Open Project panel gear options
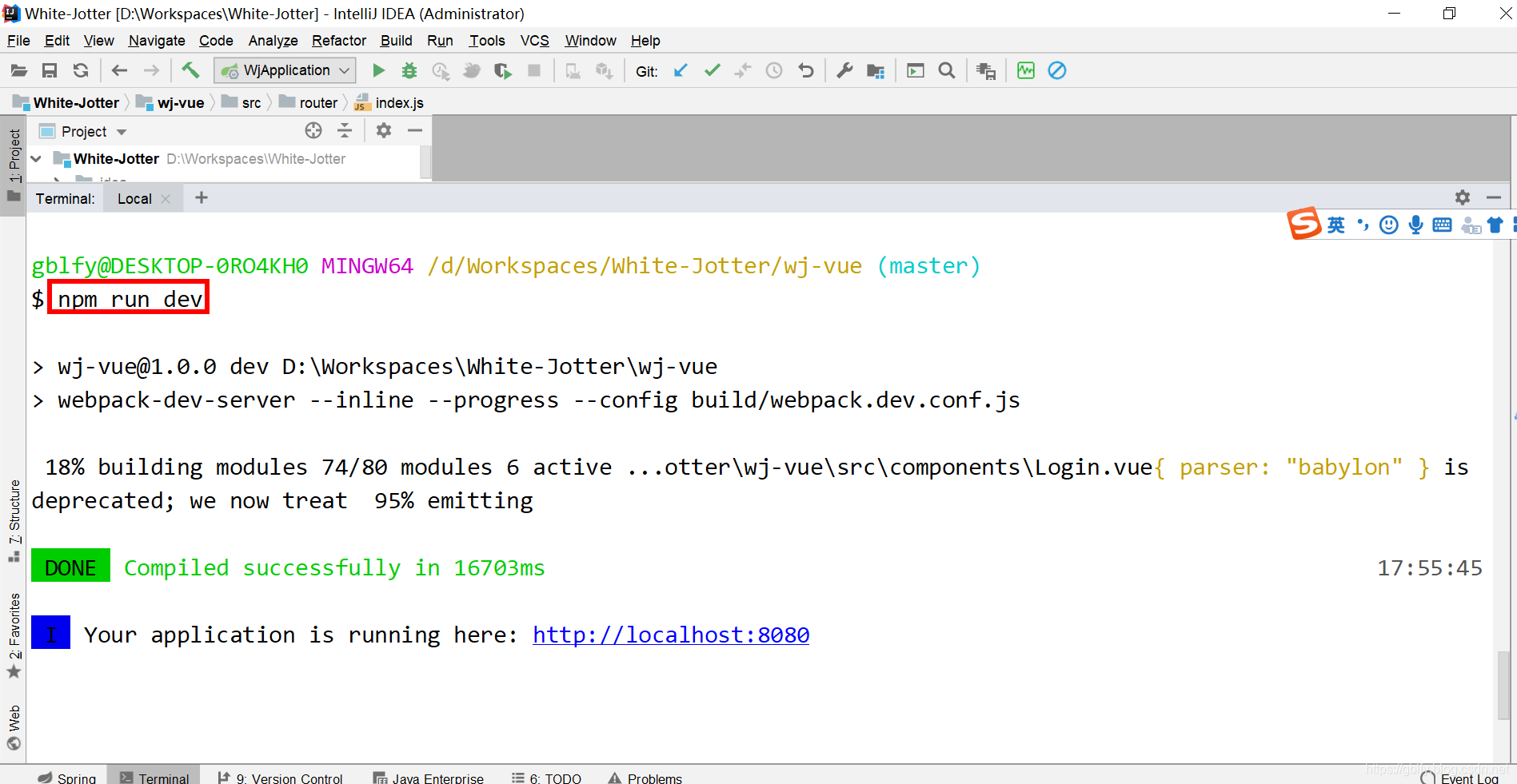Screen dimensions: 1517x784 (384, 130)
